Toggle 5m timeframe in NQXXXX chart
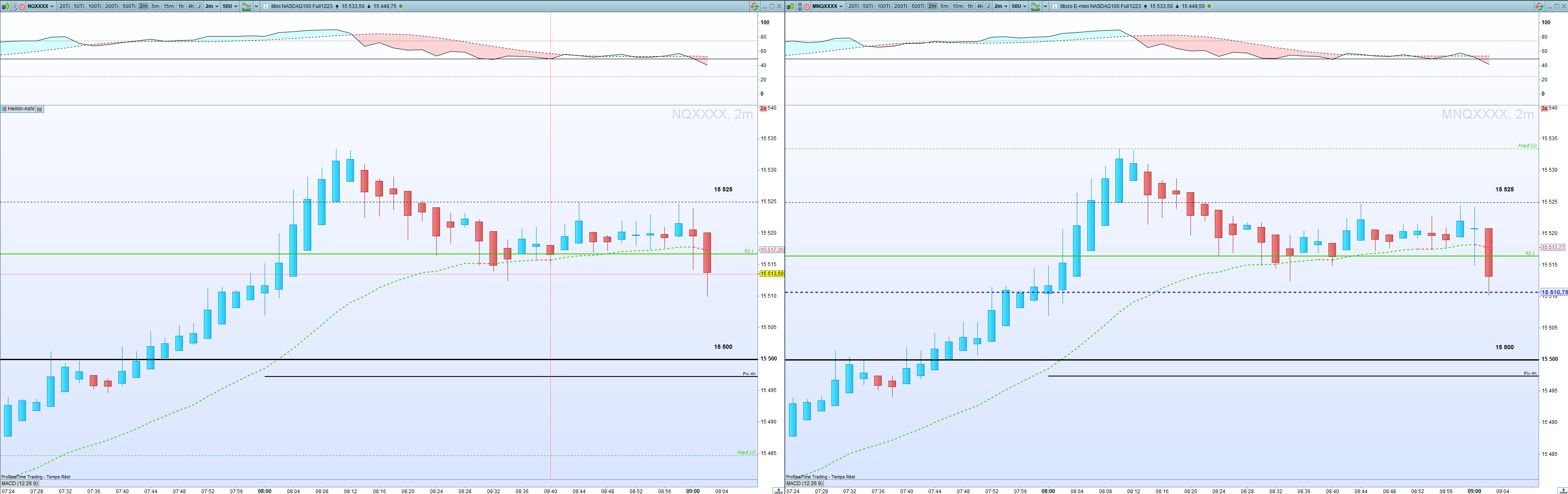1568x494 pixels. [155, 6]
